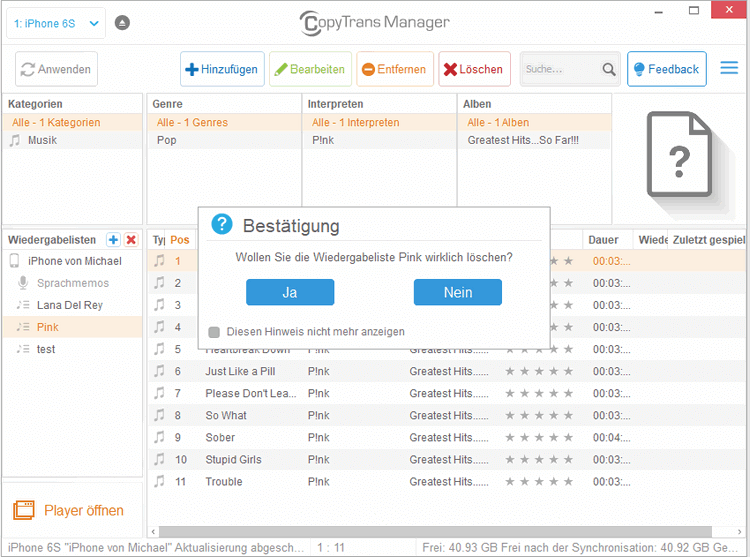The width and height of the screenshot is (750, 557).
Task: Click left scroll arrow of track list
Action: [x=153, y=532]
